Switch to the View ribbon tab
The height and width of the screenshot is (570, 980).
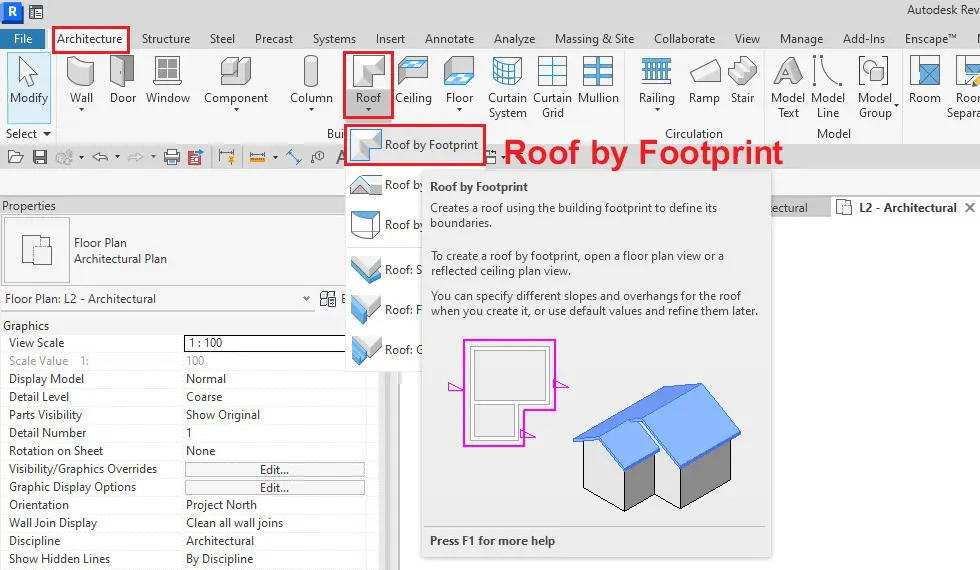(x=747, y=39)
